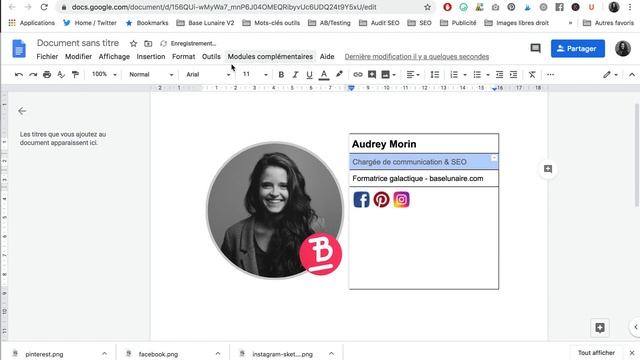Open the Normal paragraph style dropdown
The height and width of the screenshot is (360, 640).
pyautogui.click(x=151, y=74)
